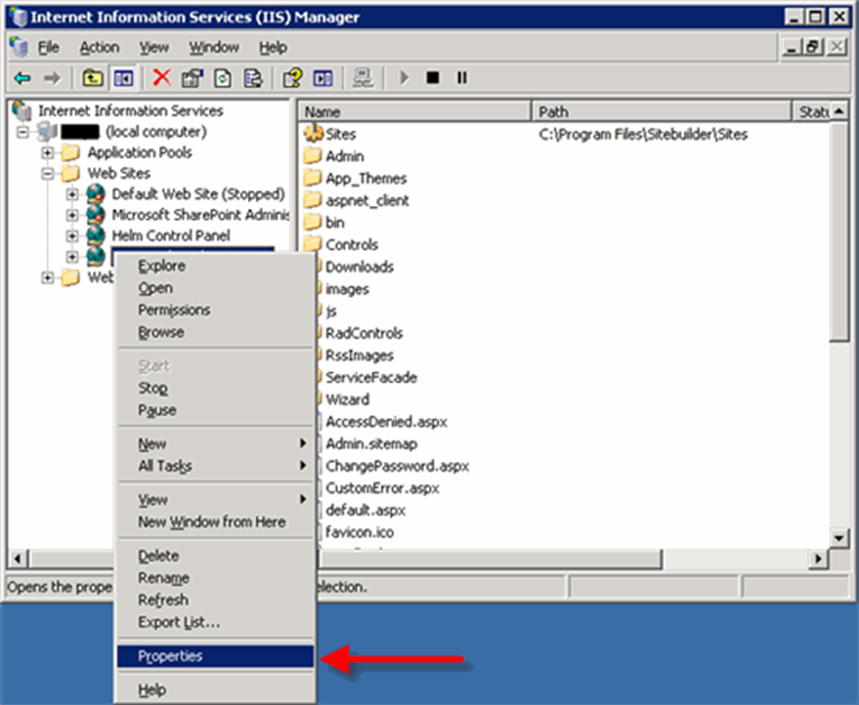Open the Action menu in menu bar

(x=99, y=47)
